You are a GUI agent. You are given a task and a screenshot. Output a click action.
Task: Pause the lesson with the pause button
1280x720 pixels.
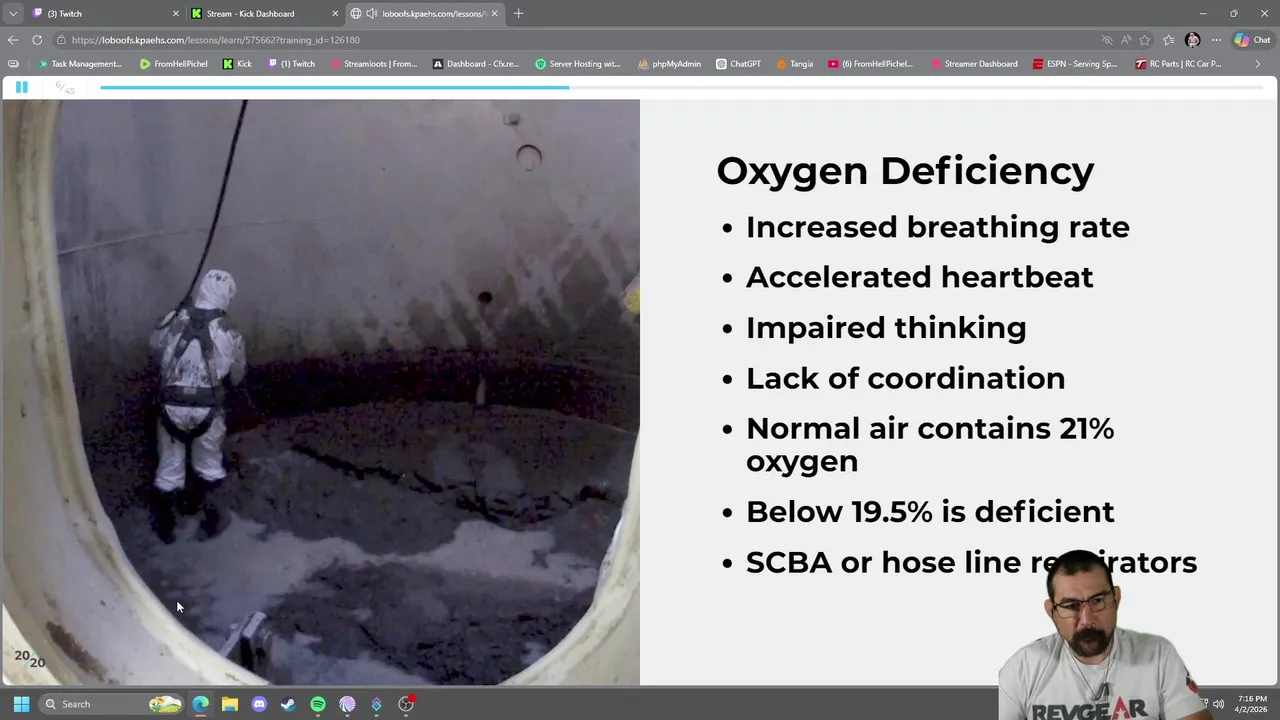21,87
